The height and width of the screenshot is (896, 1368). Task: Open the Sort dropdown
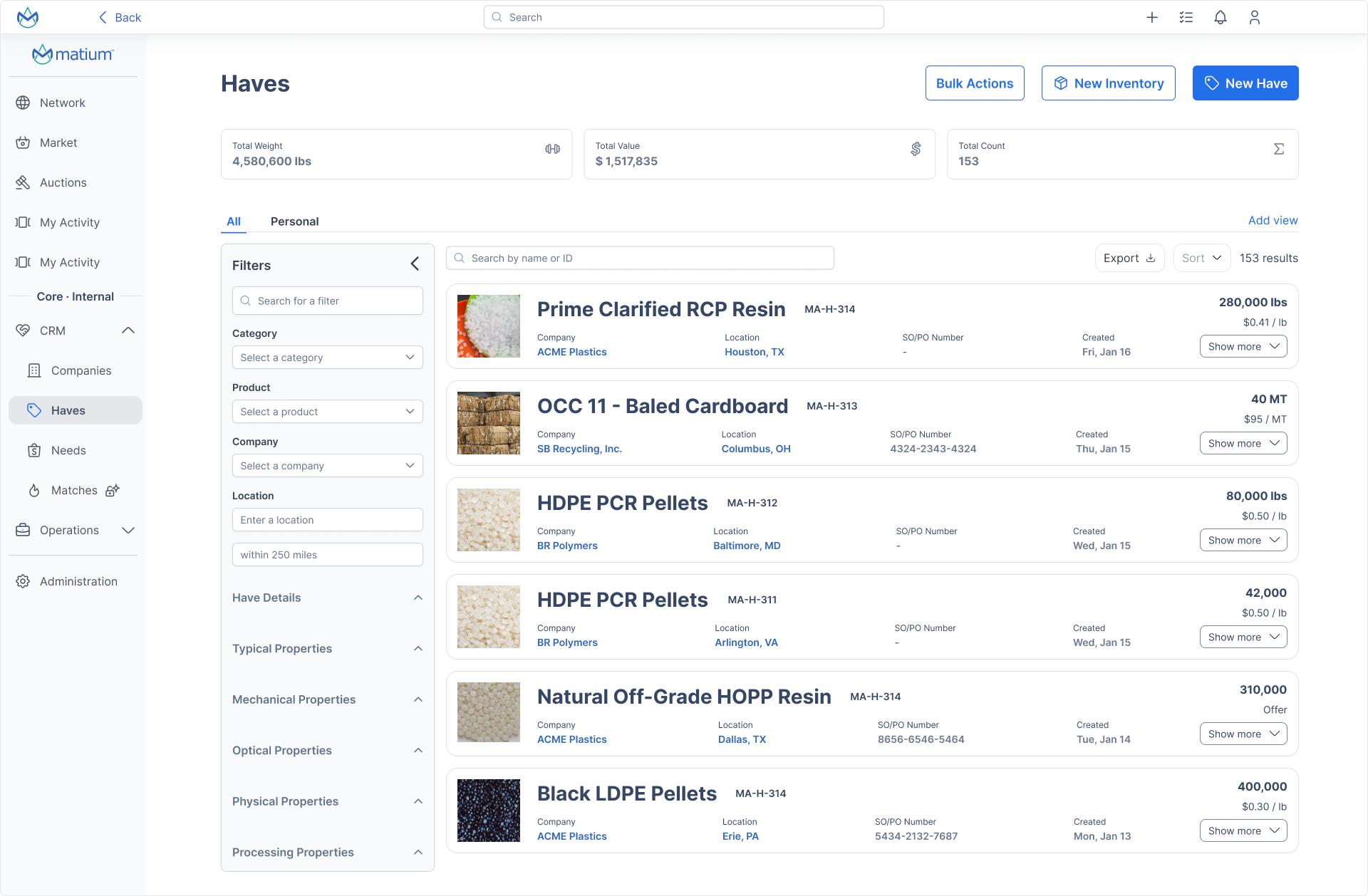1201,258
